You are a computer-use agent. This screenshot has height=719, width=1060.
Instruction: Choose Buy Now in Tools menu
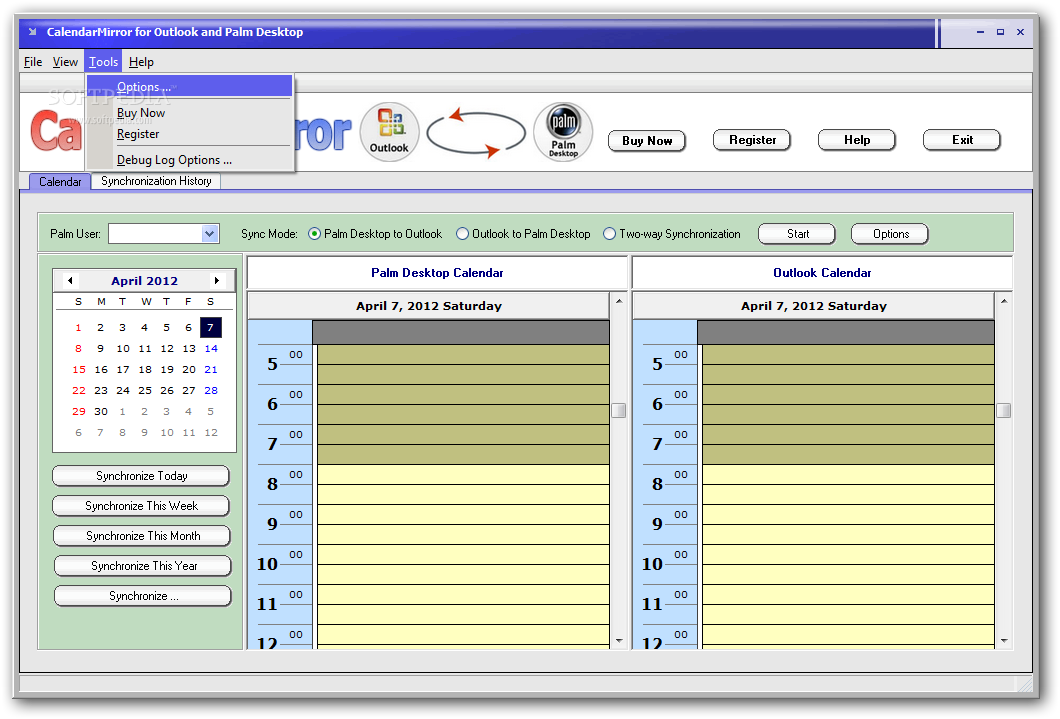pyautogui.click(x=189, y=113)
